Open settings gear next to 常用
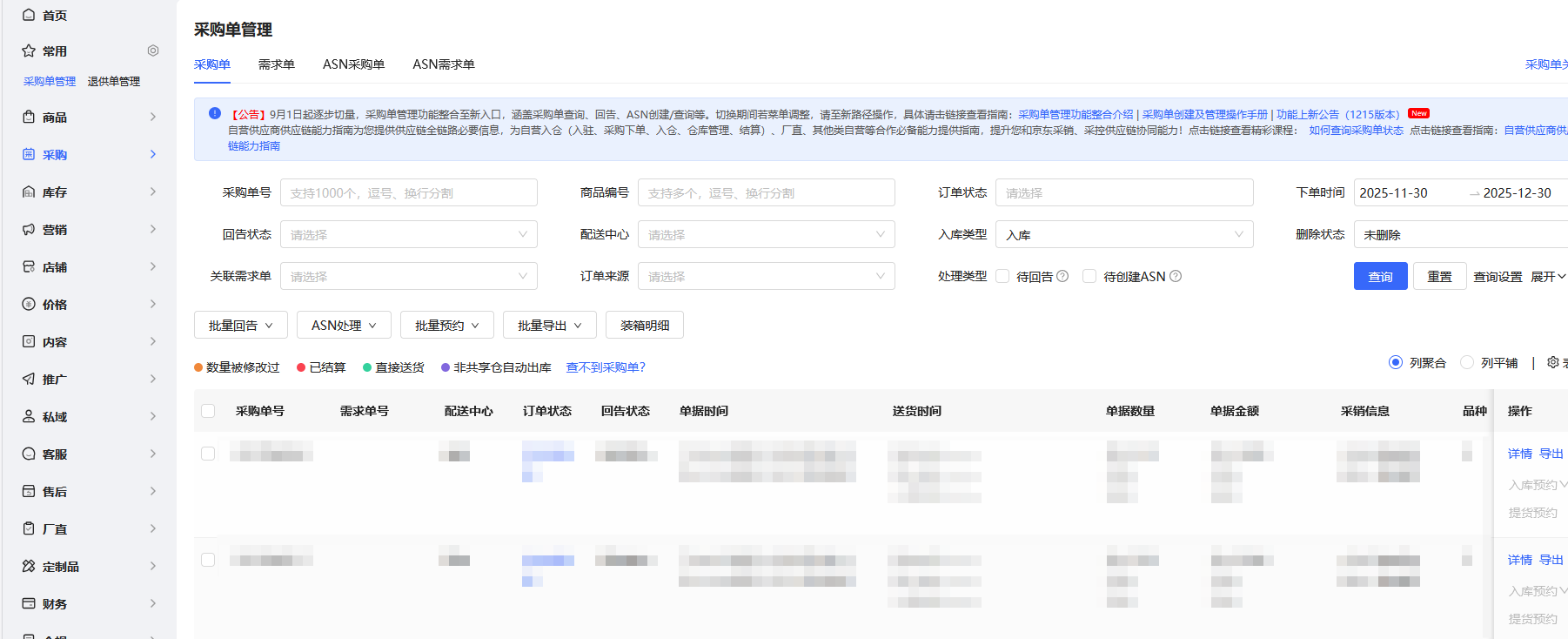The width and height of the screenshot is (1568, 639). 153,50
